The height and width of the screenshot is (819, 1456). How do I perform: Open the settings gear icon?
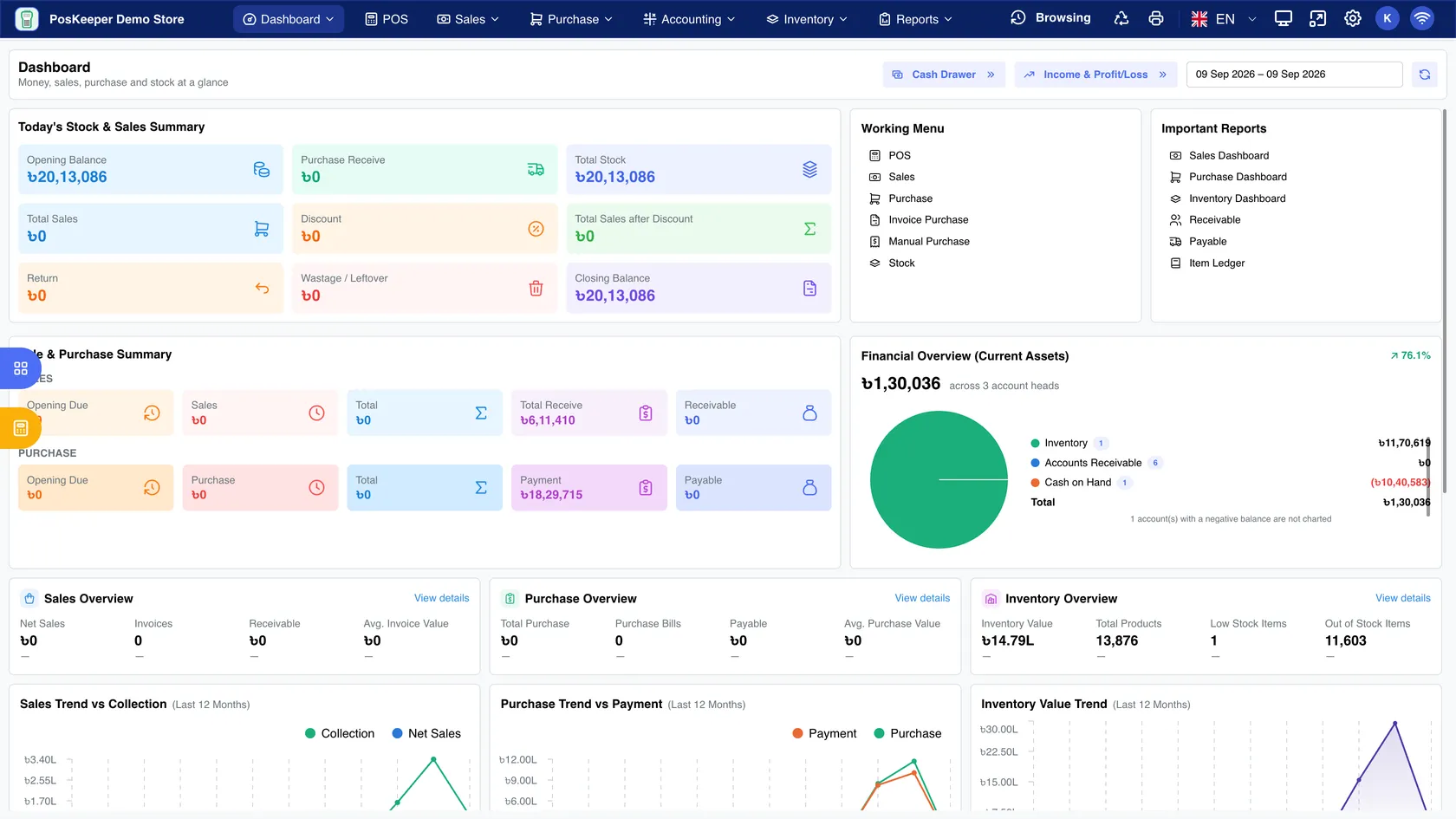click(1353, 19)
